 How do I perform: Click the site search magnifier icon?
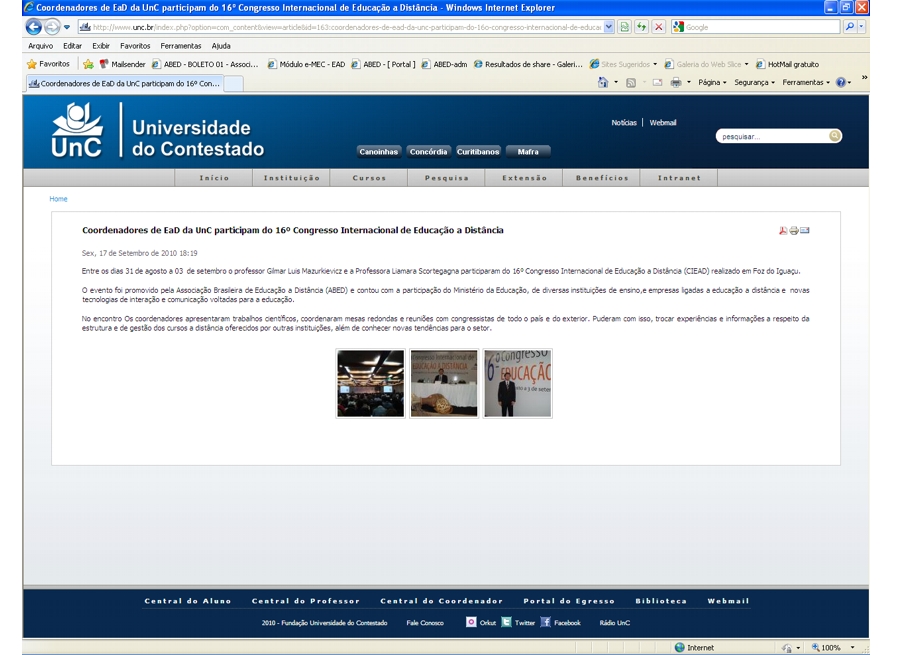click(x=835, y=136)
